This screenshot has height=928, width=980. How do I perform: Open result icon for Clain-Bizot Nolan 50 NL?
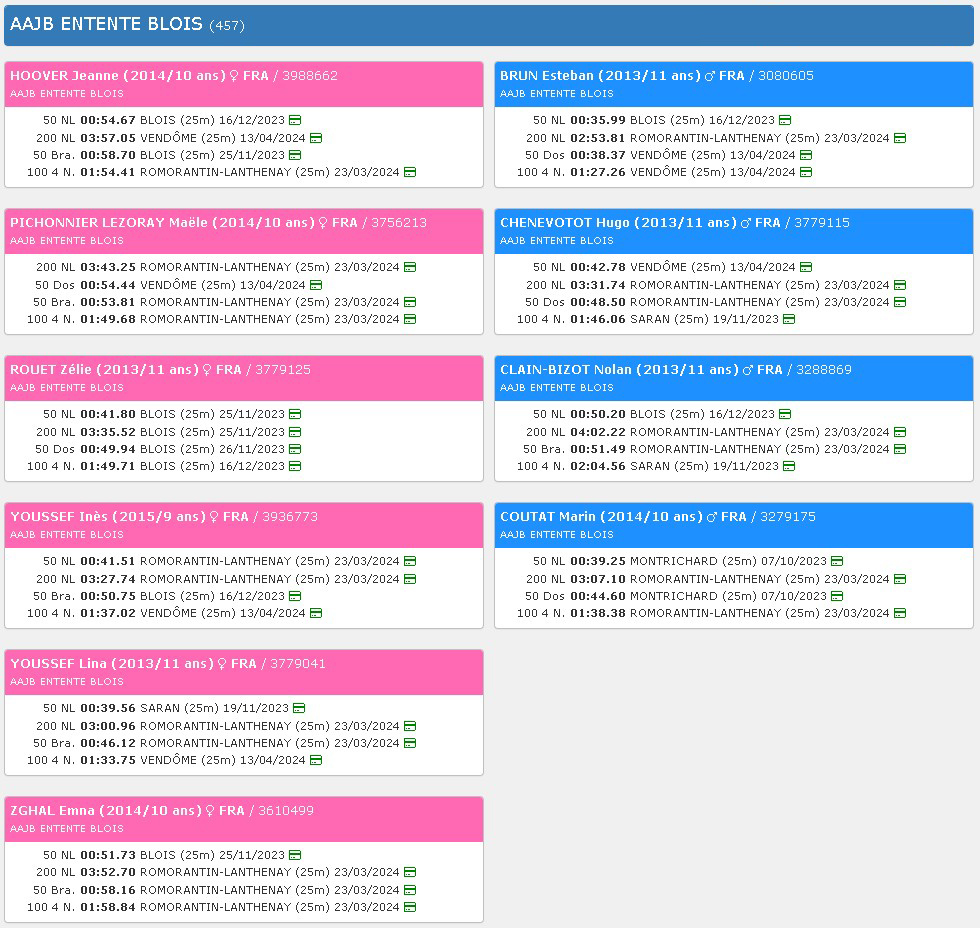(x=785, y=414)
